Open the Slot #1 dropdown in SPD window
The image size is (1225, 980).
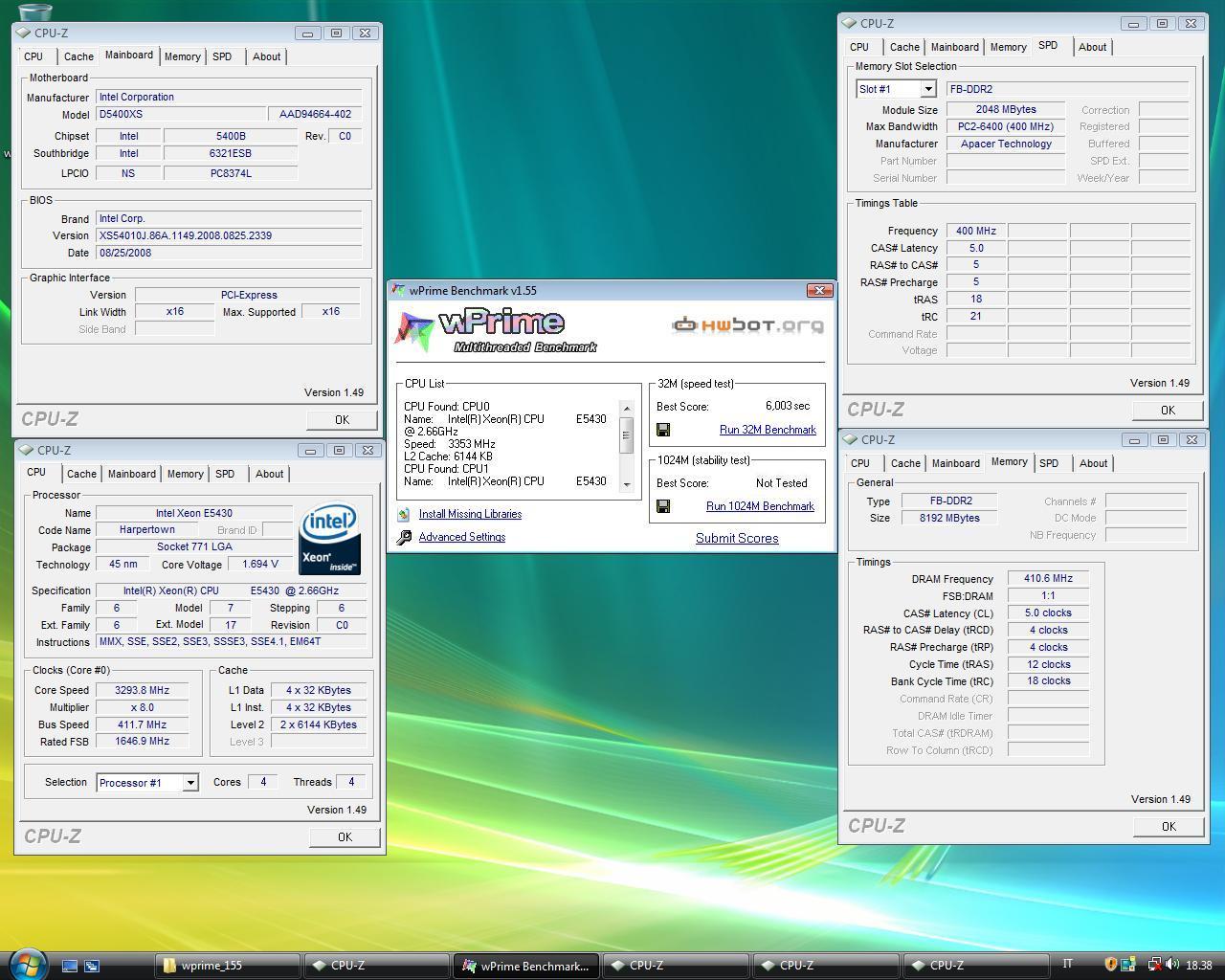point(927,89)
